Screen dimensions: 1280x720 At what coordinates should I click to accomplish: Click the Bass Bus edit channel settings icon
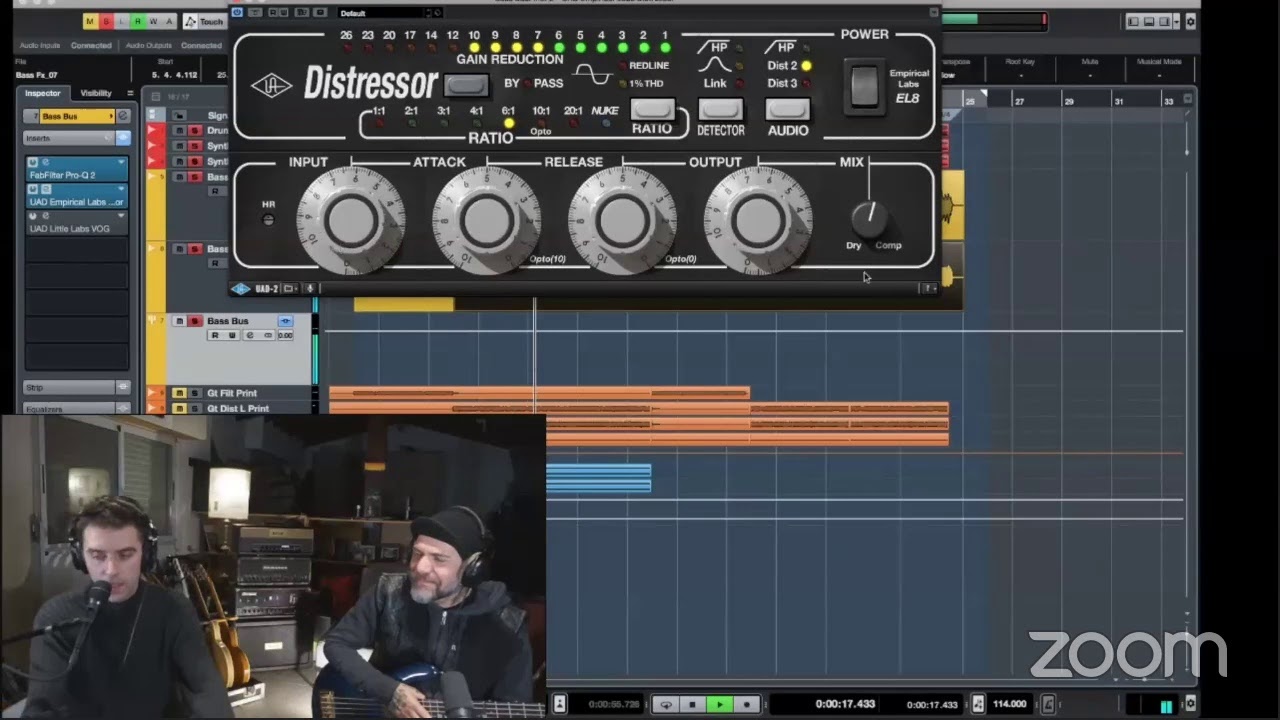coord(249,335)
